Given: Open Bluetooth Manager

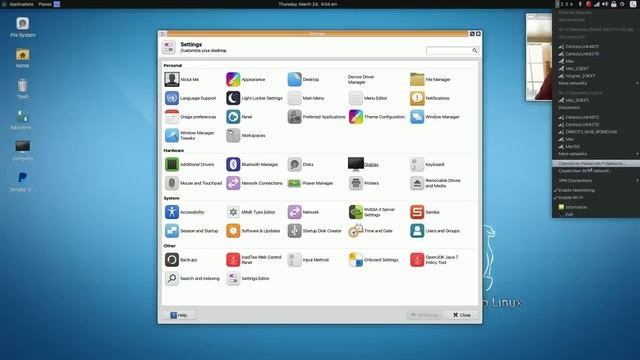Looking at the screenshot, I should pyautogui.click(x=252, y=164).
